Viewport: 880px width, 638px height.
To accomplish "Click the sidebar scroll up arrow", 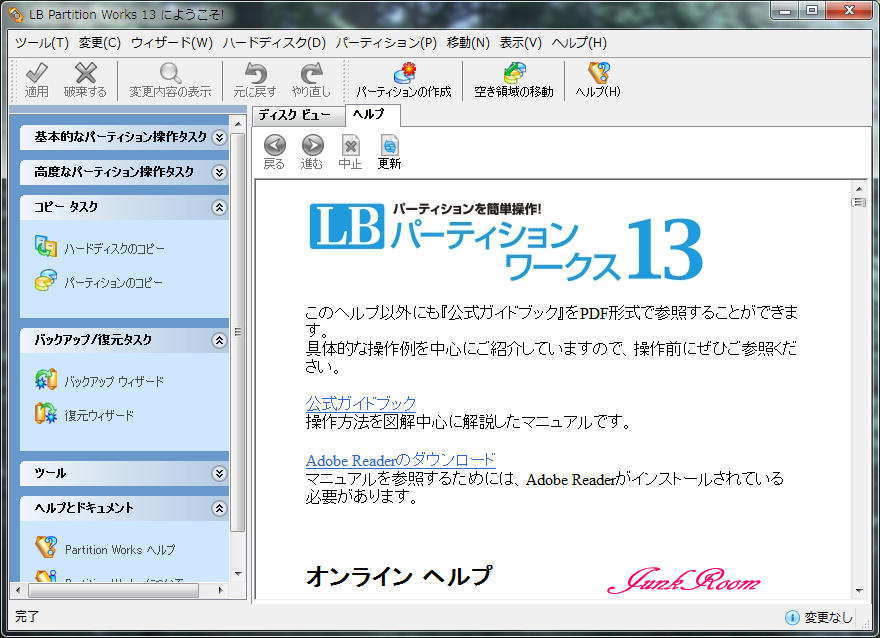I will coord(238,123).
